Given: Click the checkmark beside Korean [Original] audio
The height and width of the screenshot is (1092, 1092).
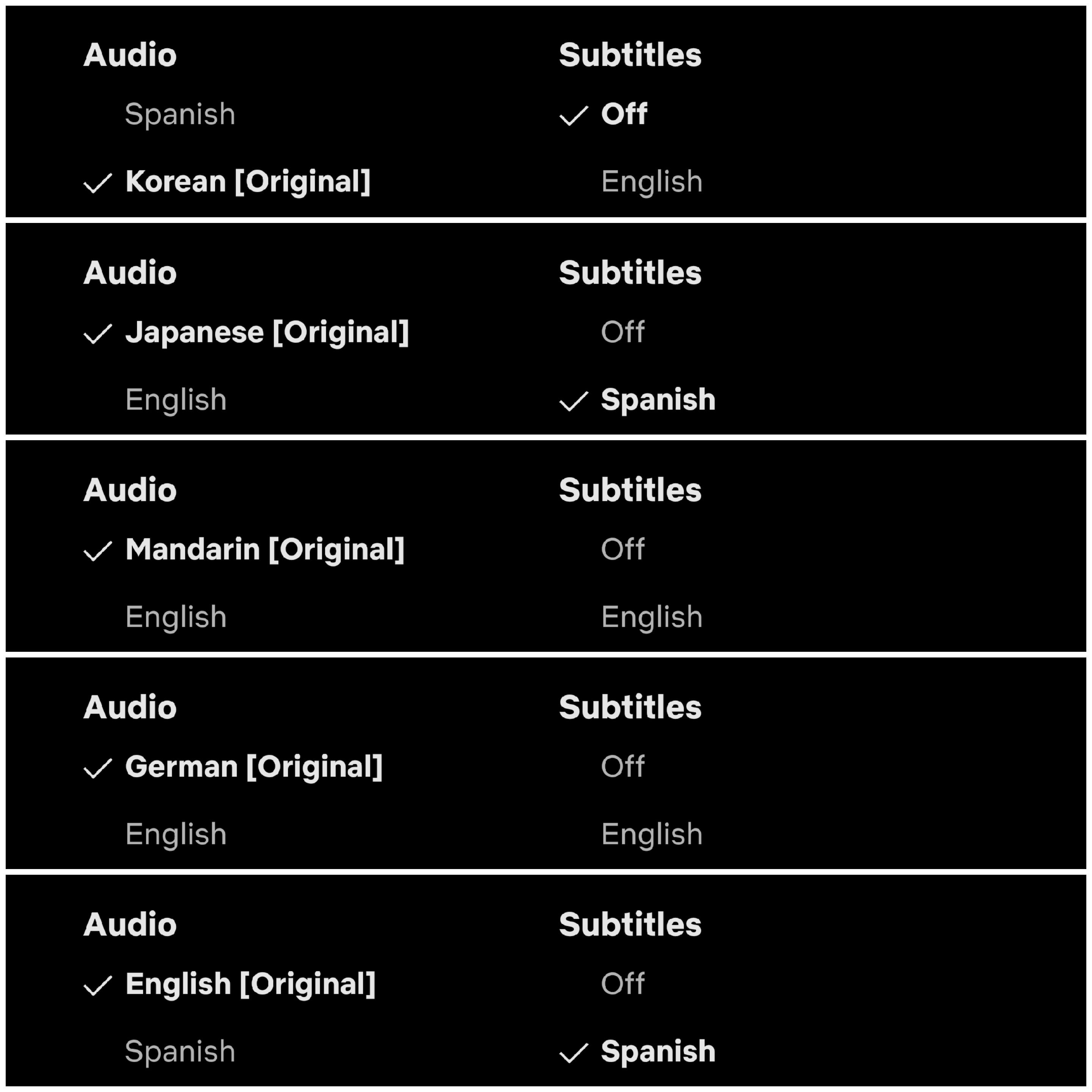Looking at the screenshot, I should [x=98, y=182].
